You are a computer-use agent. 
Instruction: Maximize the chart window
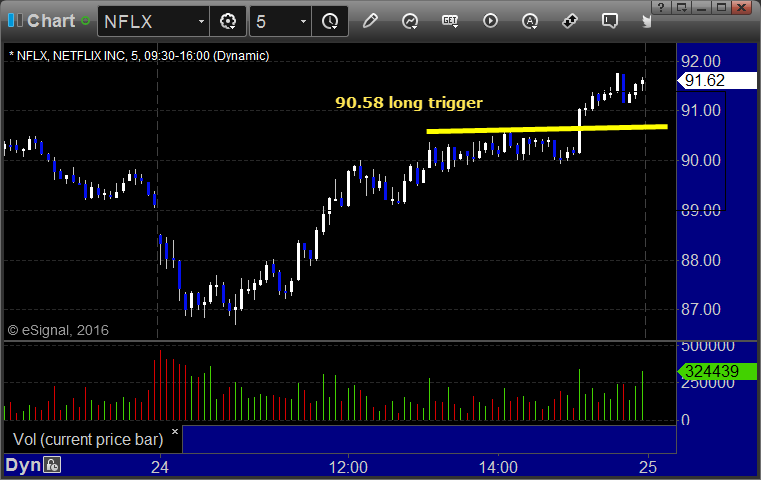point(721,7)
